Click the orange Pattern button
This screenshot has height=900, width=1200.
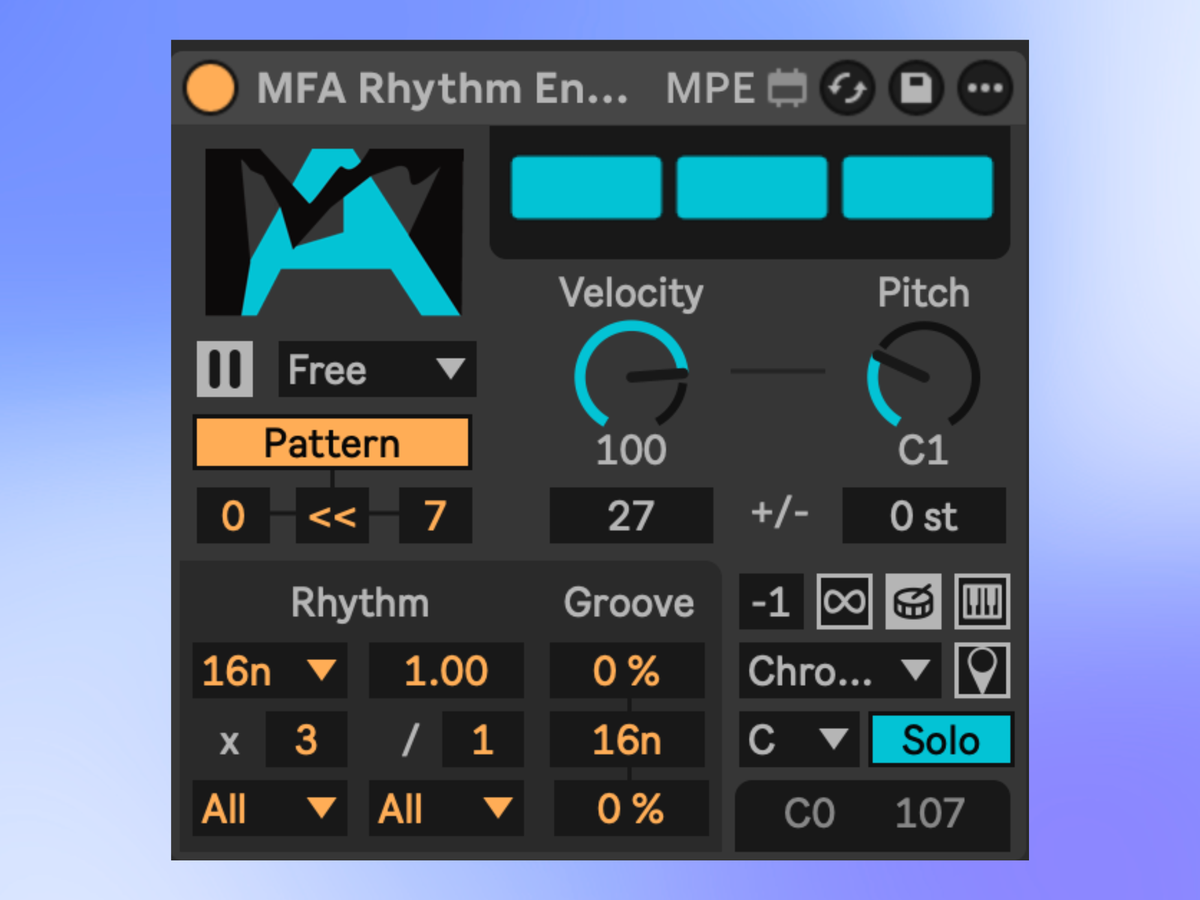[x=332, y=443]
